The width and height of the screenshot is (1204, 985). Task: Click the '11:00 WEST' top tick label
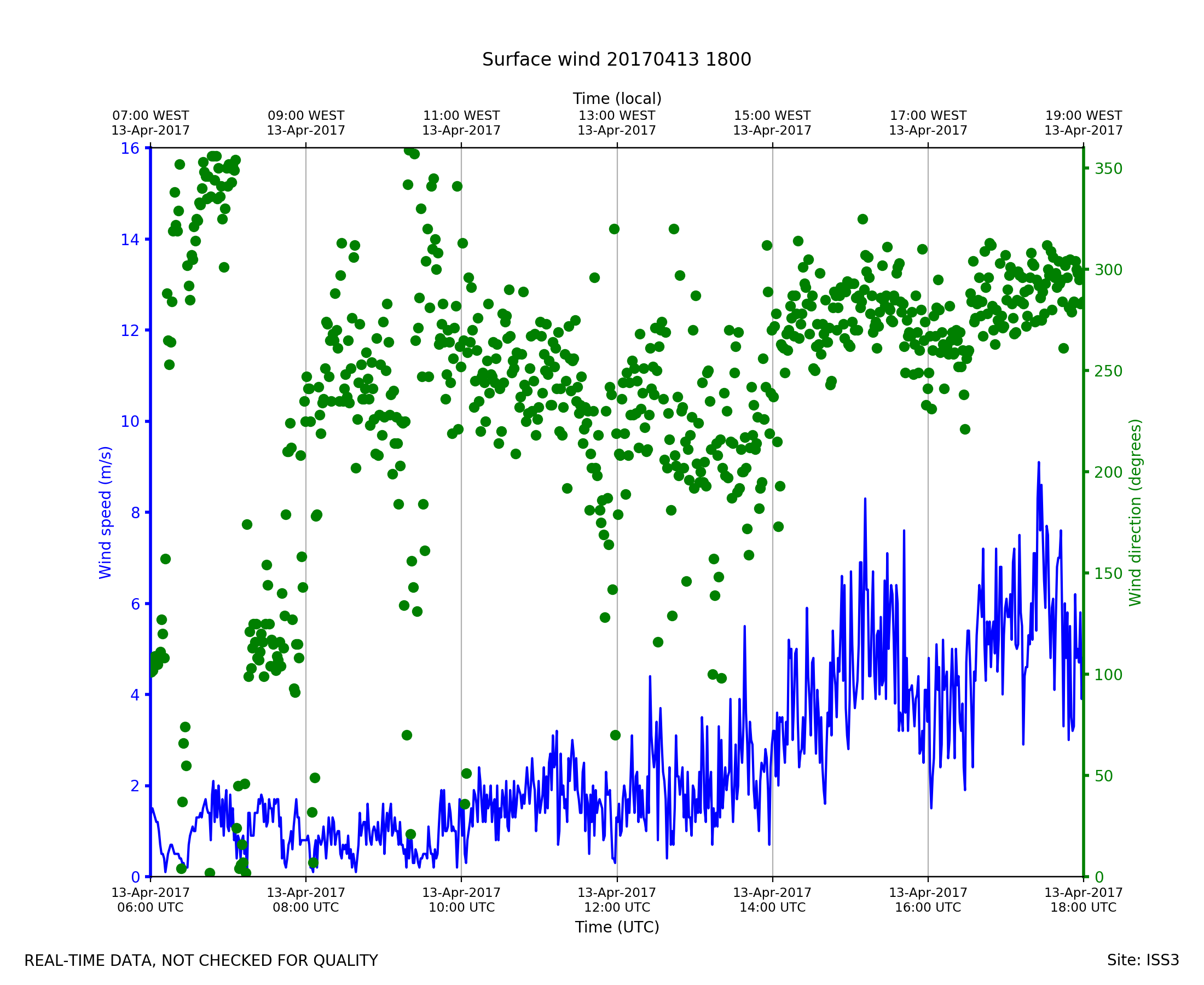click(x=461, y=116)
